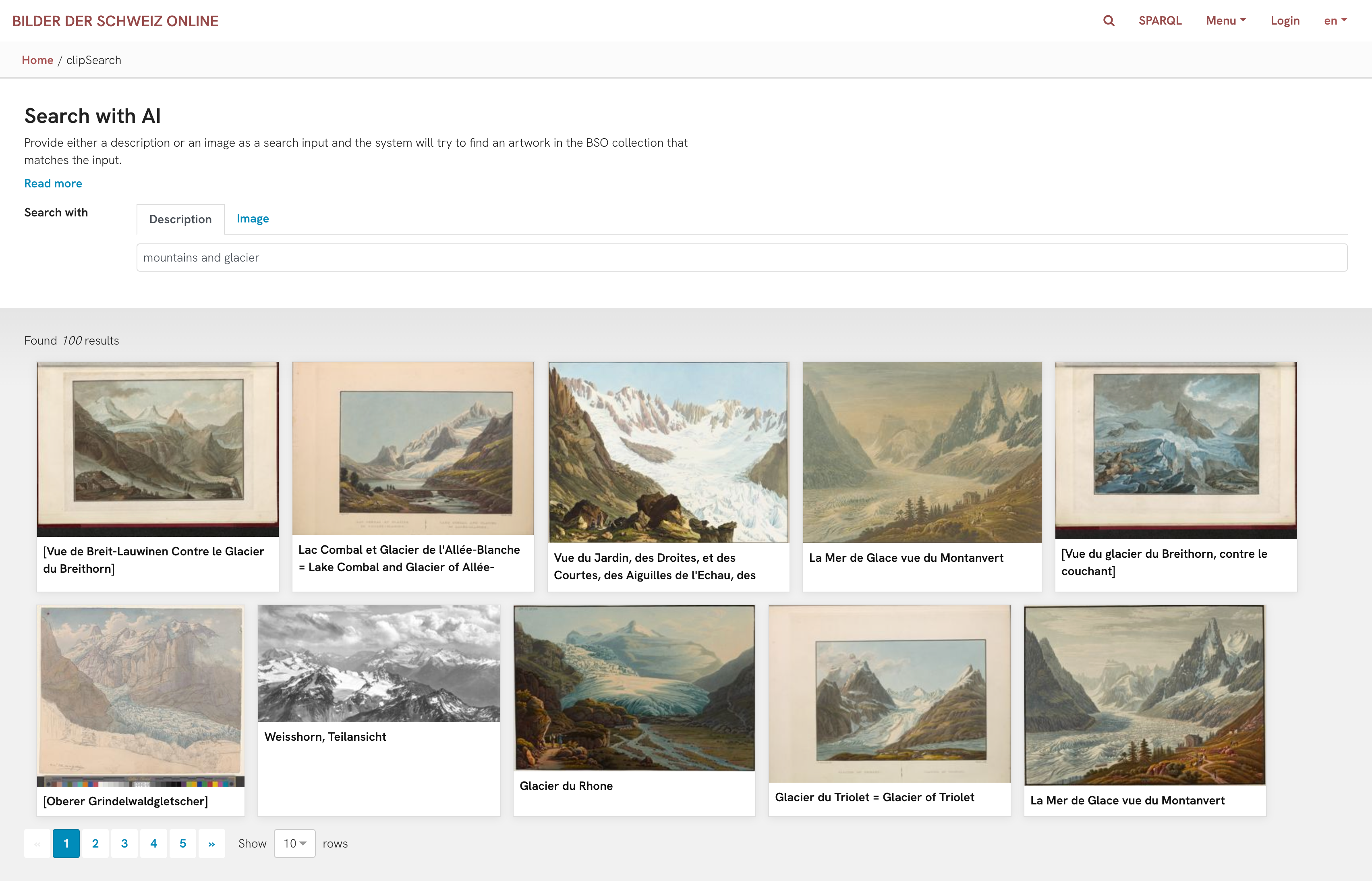
Task: Open the rows per page dropdown
Action: (x=294, y=843)
